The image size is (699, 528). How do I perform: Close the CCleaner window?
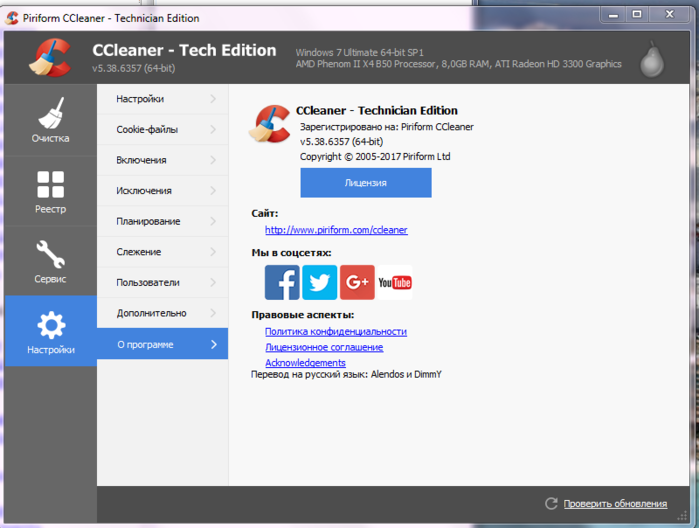coord(669,15)
